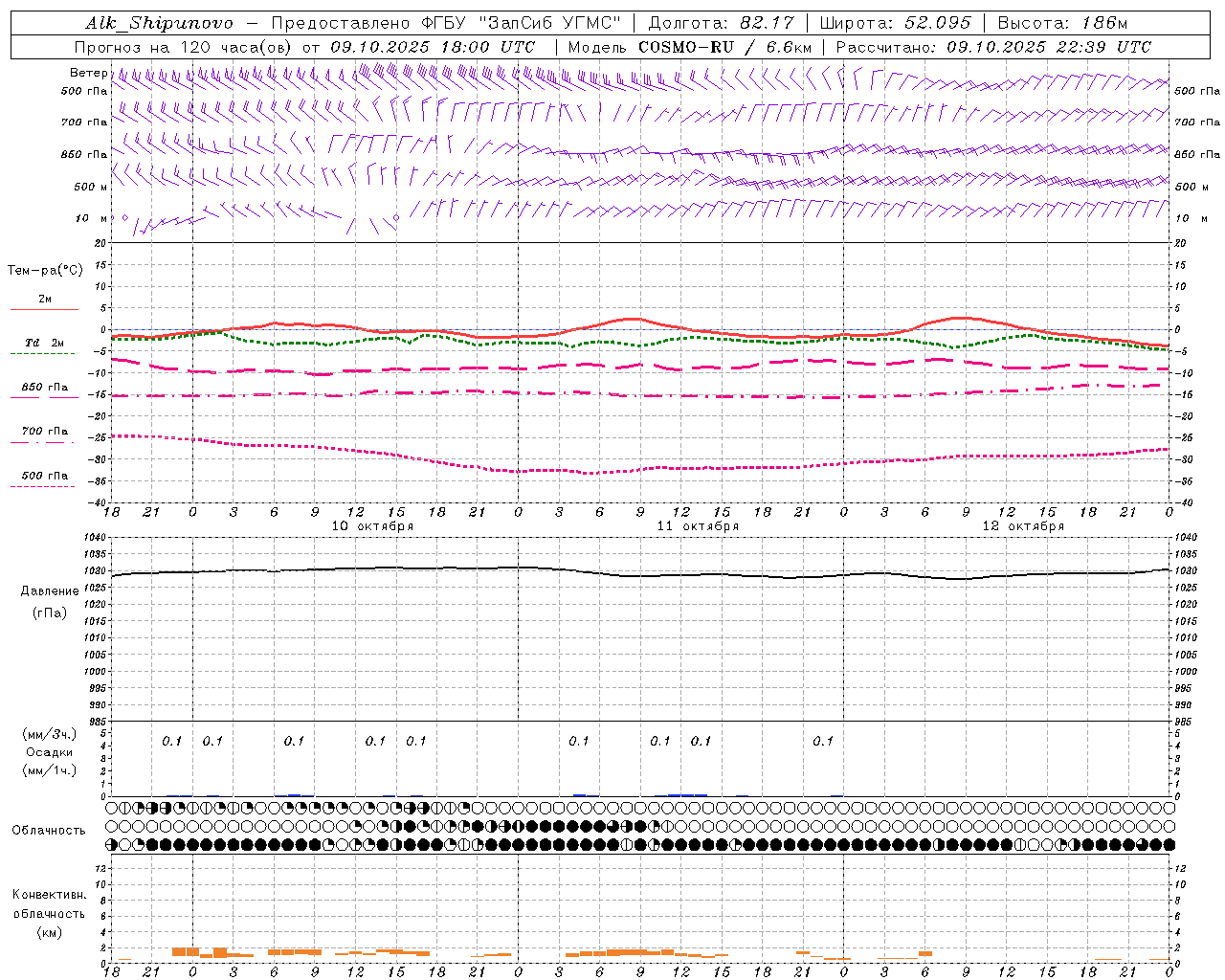Click the 'Модель COSMO-RU / 6.6км' label
Viewport: 1225px width, 980px height.
coord(689,47)
